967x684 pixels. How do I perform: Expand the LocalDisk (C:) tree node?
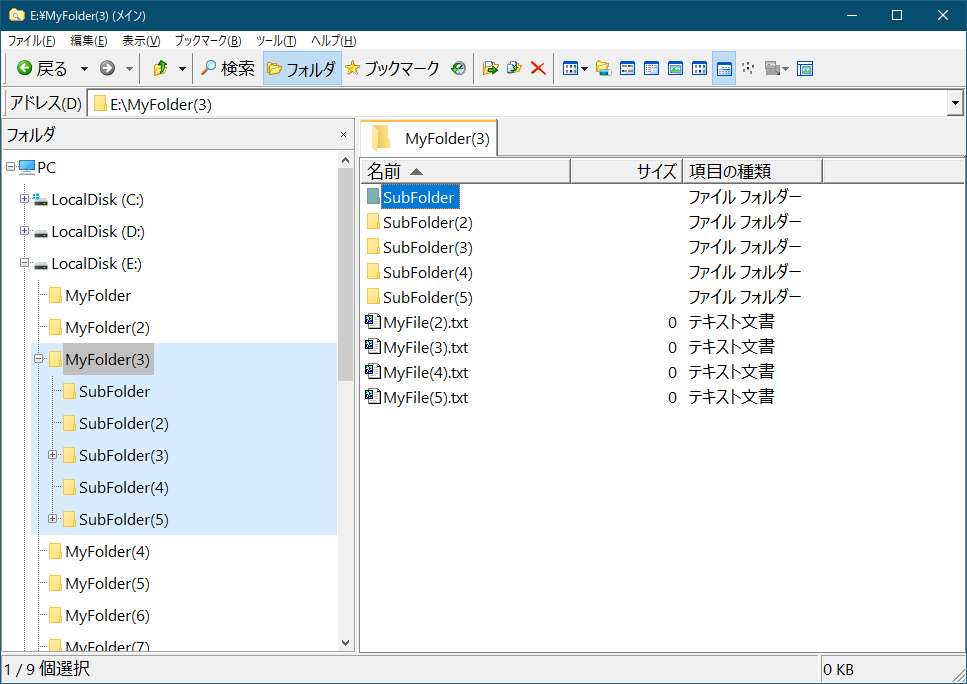coord(24,200)
